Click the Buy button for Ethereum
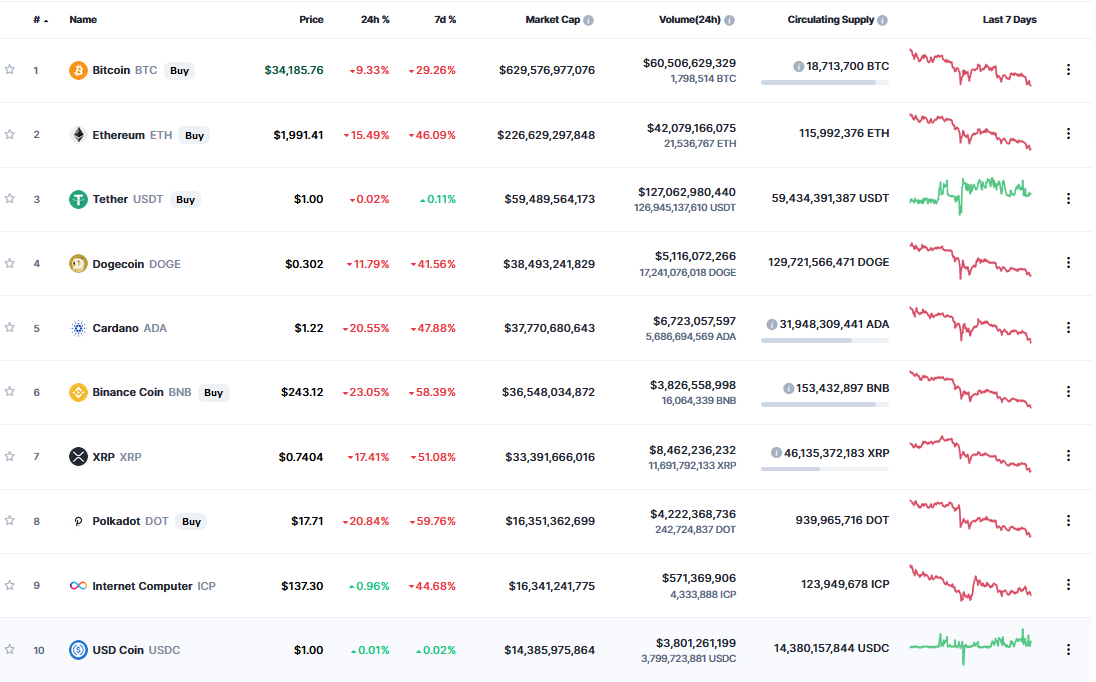Screen dimensions: 1096x682 pyautogui.click(x=194, y=136)
